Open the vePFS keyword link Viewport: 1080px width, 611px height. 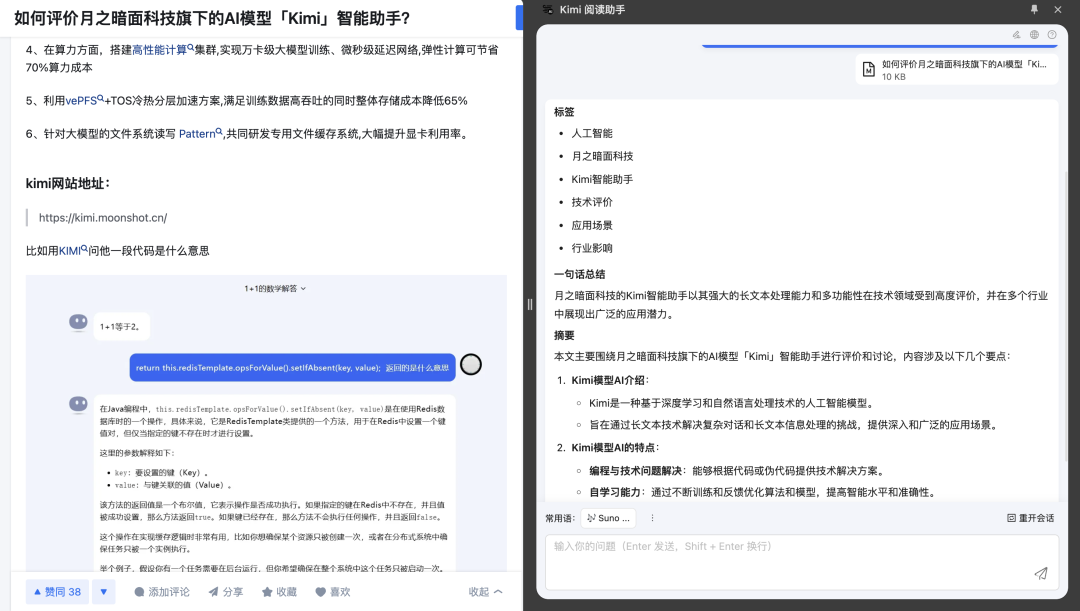tap(85, 101)
